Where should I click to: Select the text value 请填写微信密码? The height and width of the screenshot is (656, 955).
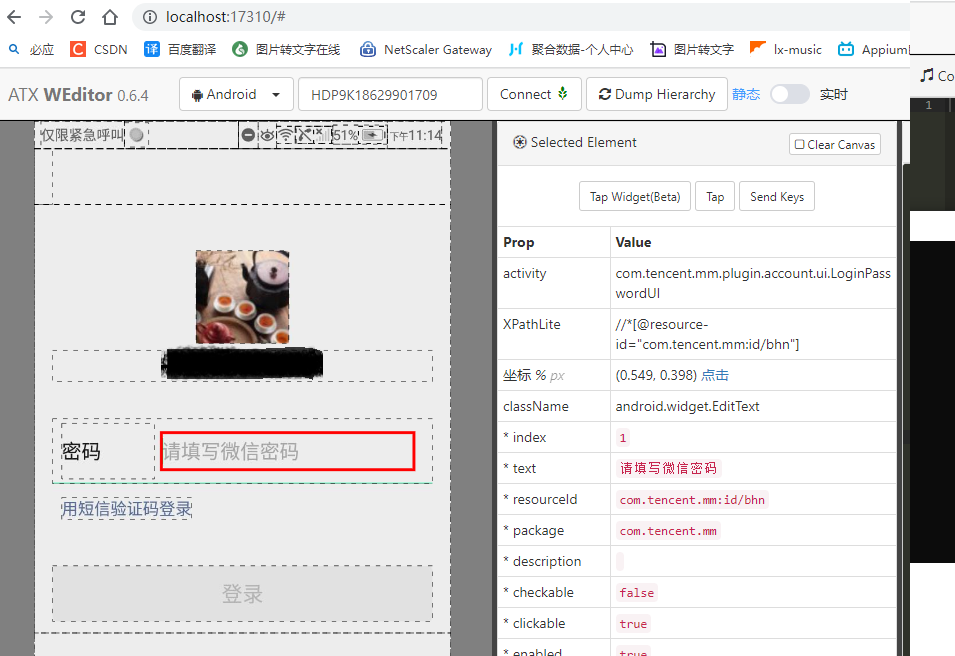pyautogui.click(x=668, y=468)
